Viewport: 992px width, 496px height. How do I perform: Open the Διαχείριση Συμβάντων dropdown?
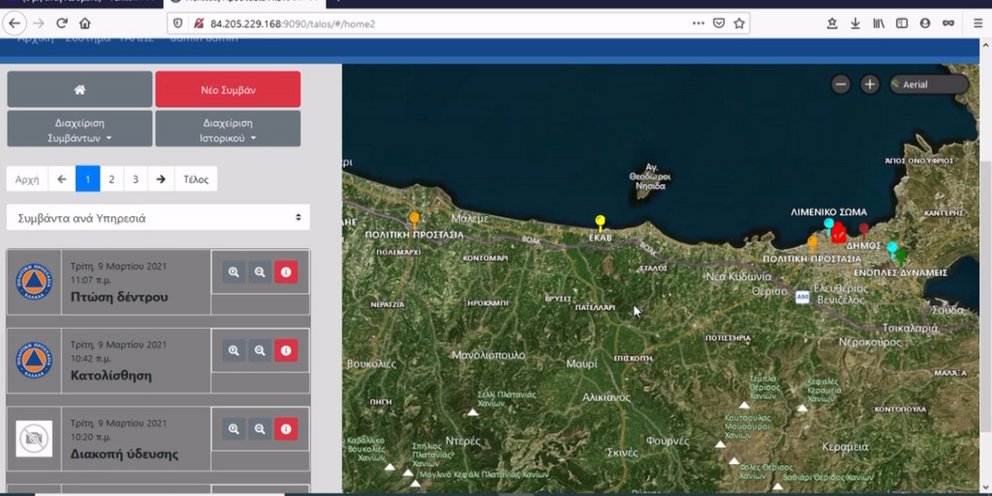click(x=80, y=129)
